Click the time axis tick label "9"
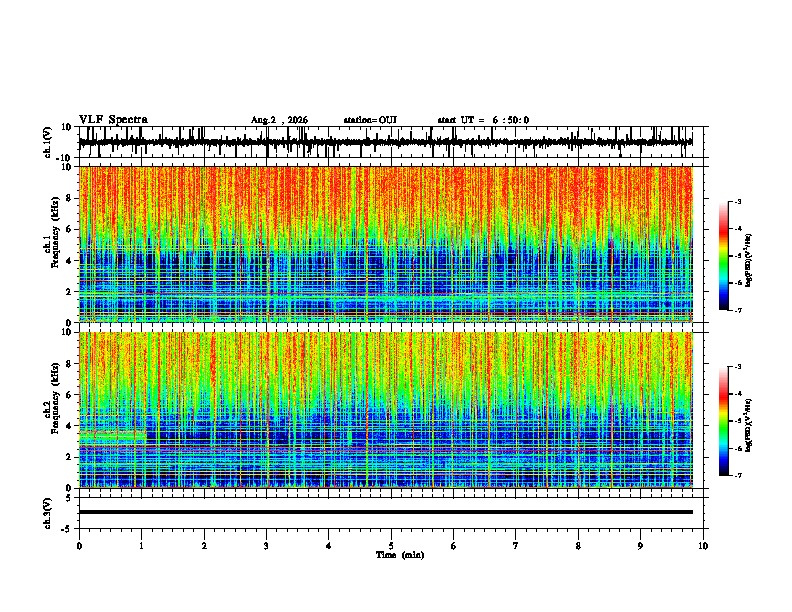This screenshot has width=792, height=612. (x=640, y=546)
